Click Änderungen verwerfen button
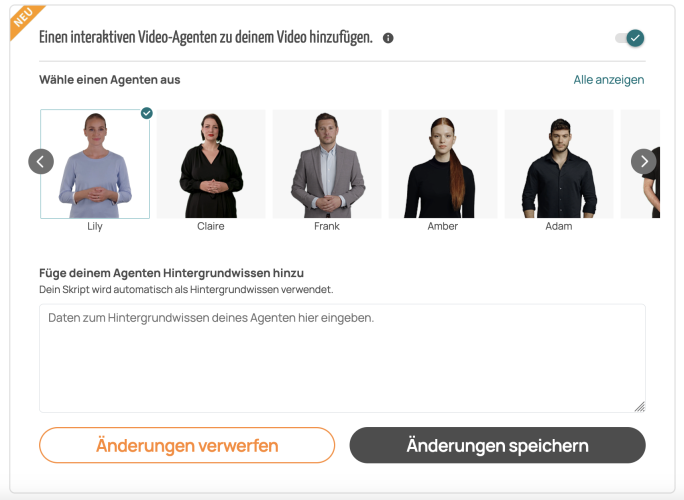 187,445
